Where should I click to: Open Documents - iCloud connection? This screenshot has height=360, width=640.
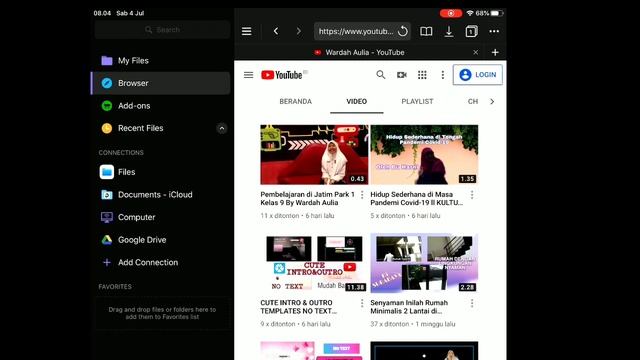click(x=160, y=195)
